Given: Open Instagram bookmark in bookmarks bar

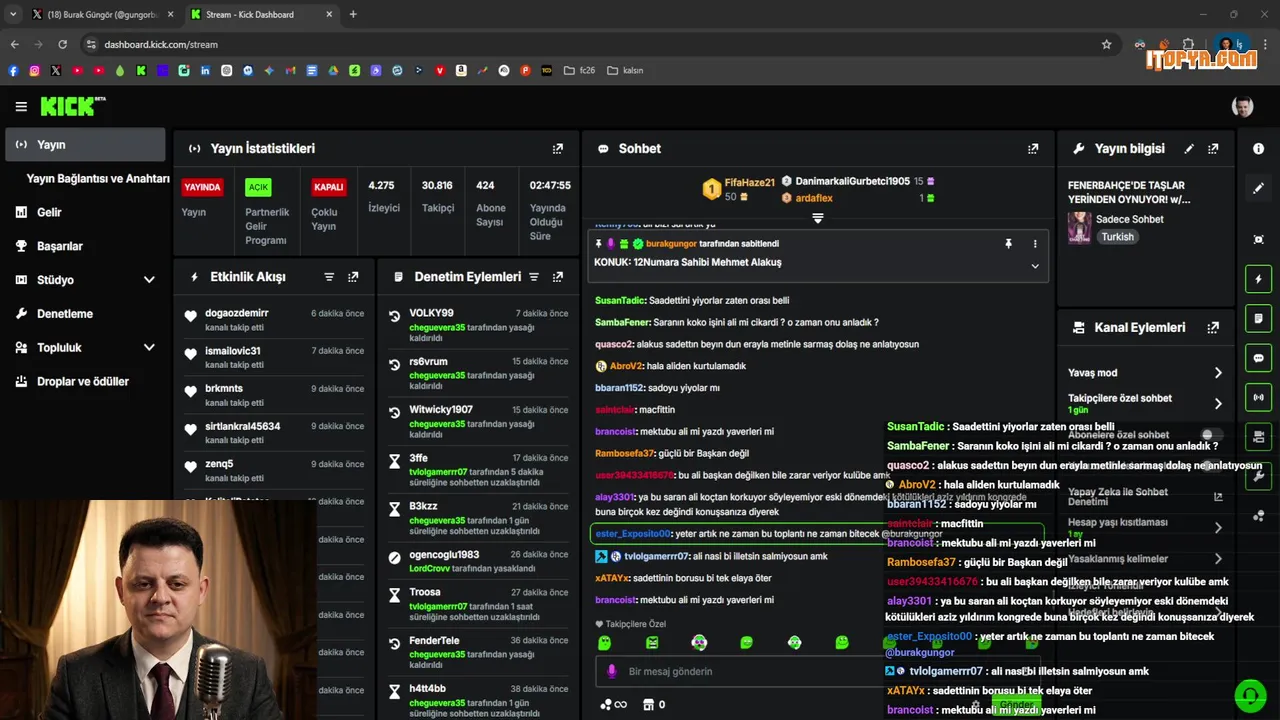Looking at the screenshot, I should 34,71.
